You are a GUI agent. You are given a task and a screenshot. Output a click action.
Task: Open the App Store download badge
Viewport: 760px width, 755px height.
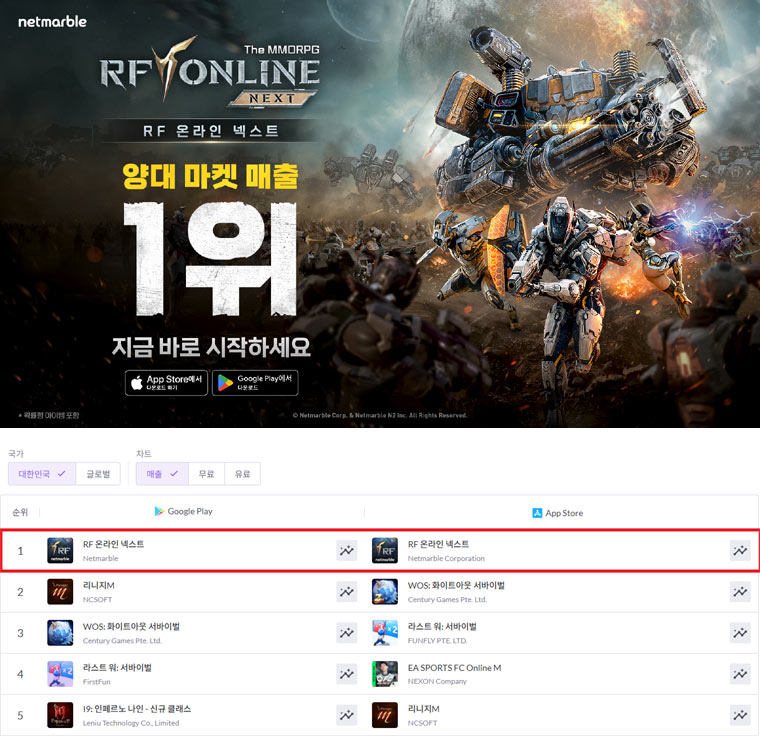[166, 383]
